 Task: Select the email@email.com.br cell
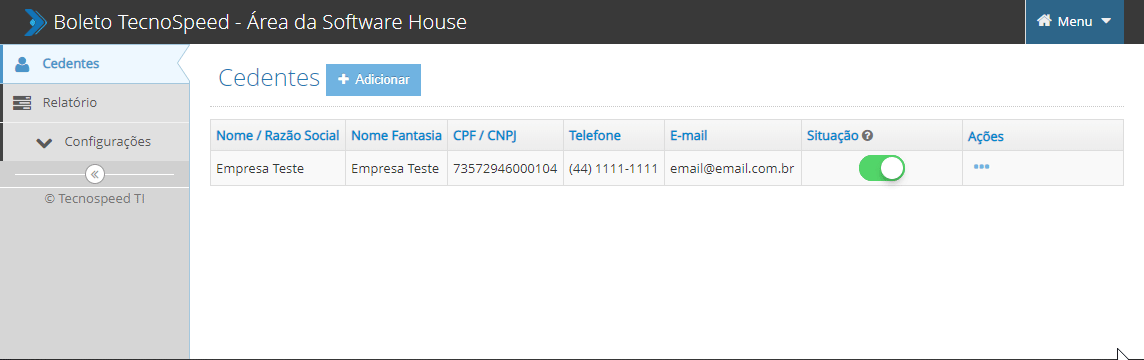pos(733,168)
